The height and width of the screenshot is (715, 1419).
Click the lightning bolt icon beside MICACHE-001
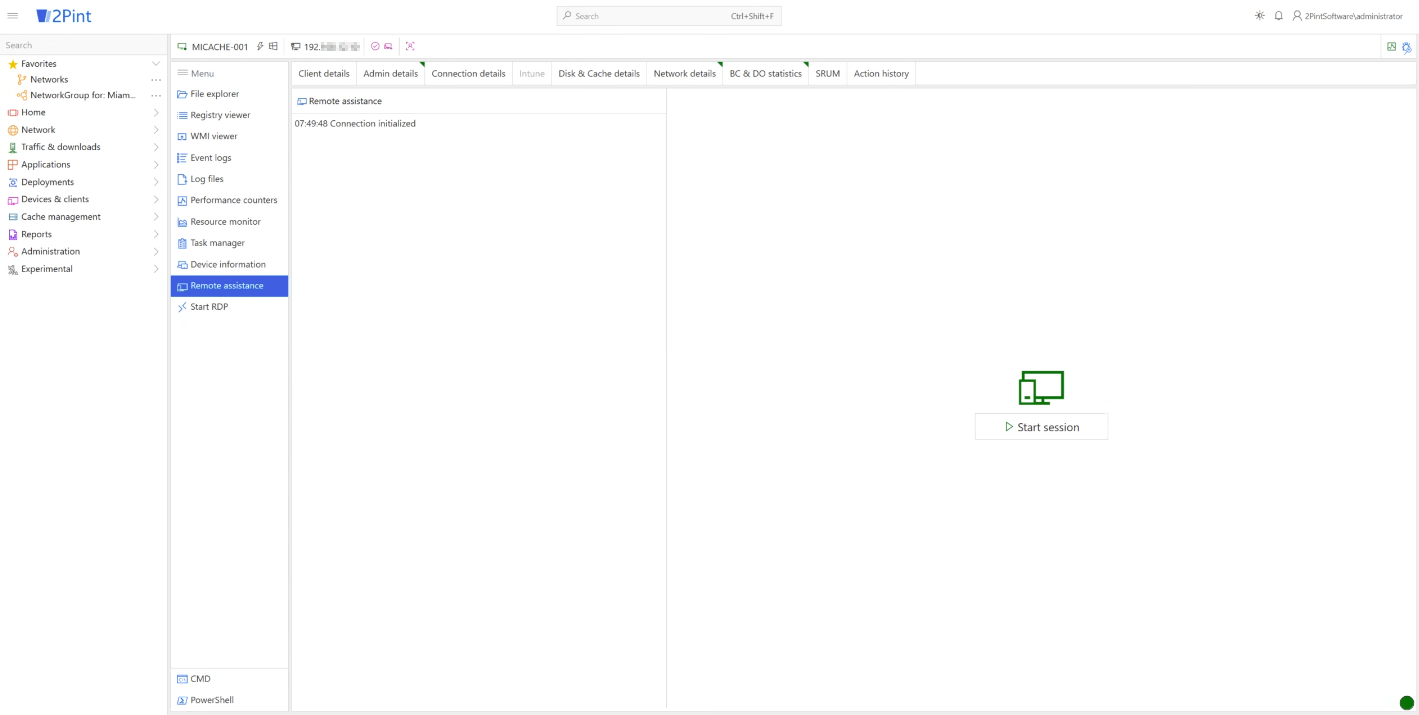pos(260,46)
